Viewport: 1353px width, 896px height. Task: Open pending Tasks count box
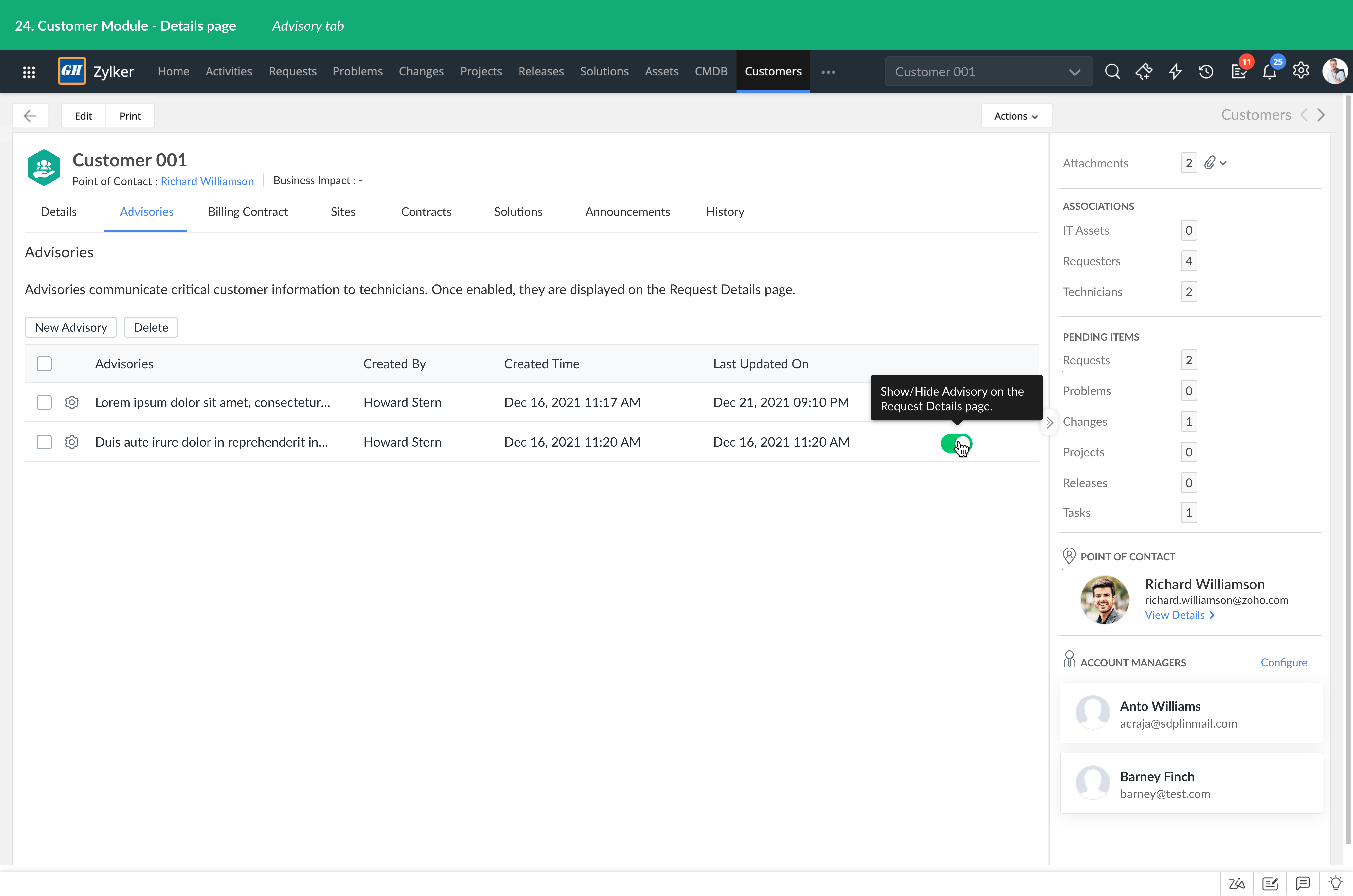tap(1189, 513)
